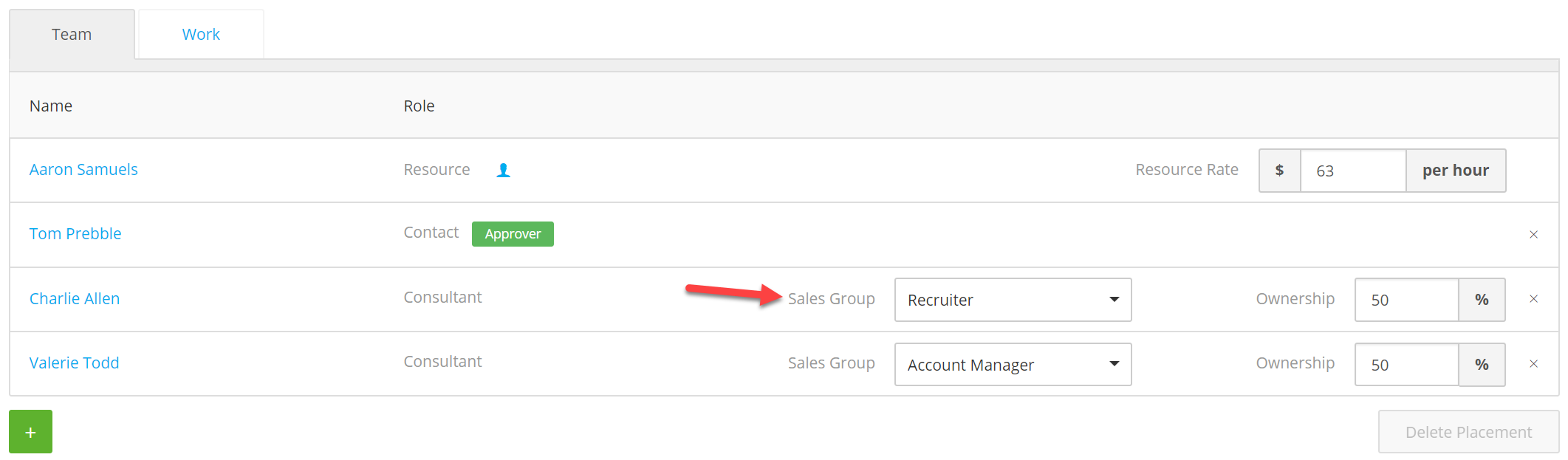Focus the Resource Rate field showing 63

tap(1352, 171)
